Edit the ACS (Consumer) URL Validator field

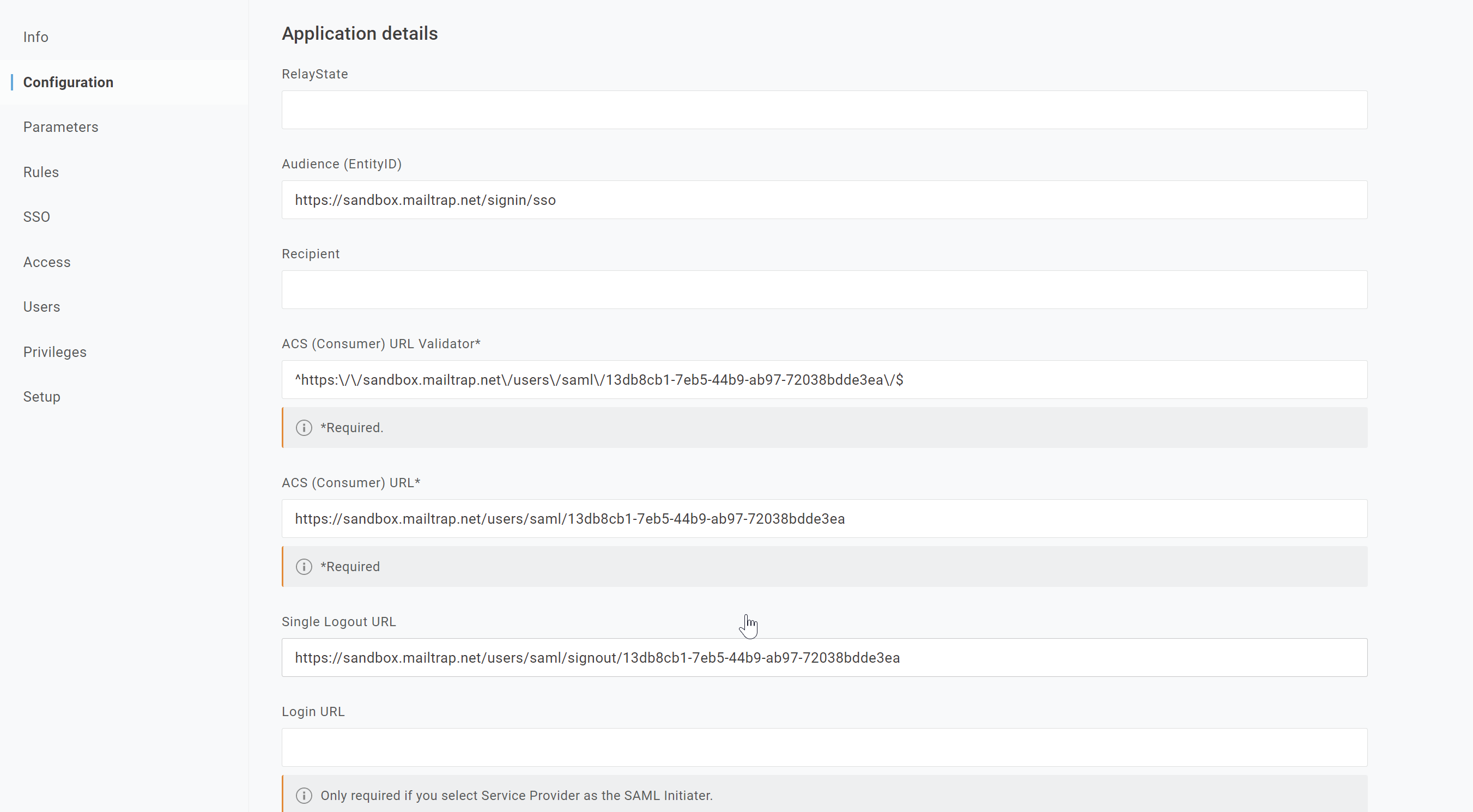tap(824, 380)
